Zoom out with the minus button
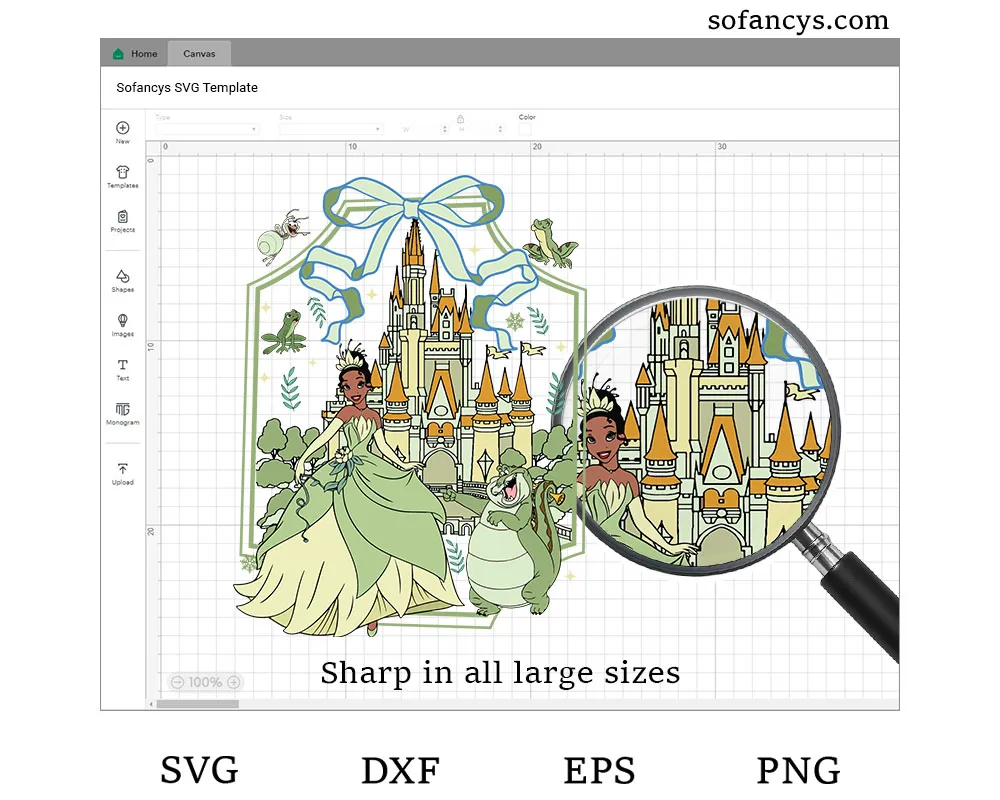This screenshot has width=1000, height=800. (177, 682)
